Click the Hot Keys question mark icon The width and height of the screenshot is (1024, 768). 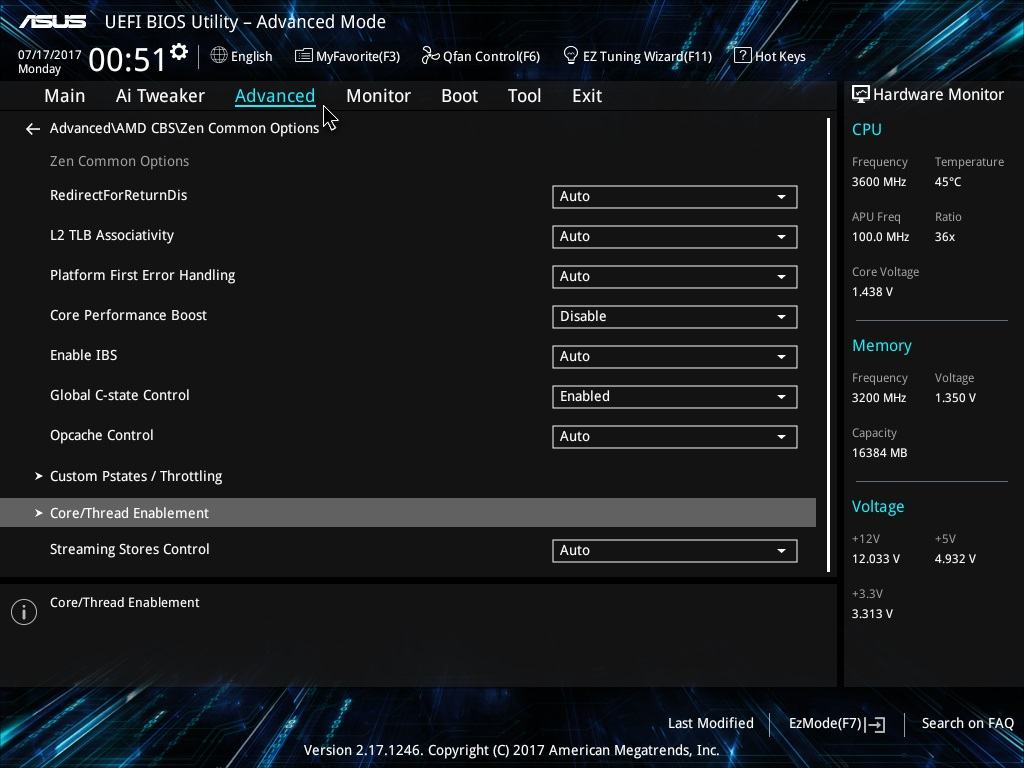tap(743, 56)
